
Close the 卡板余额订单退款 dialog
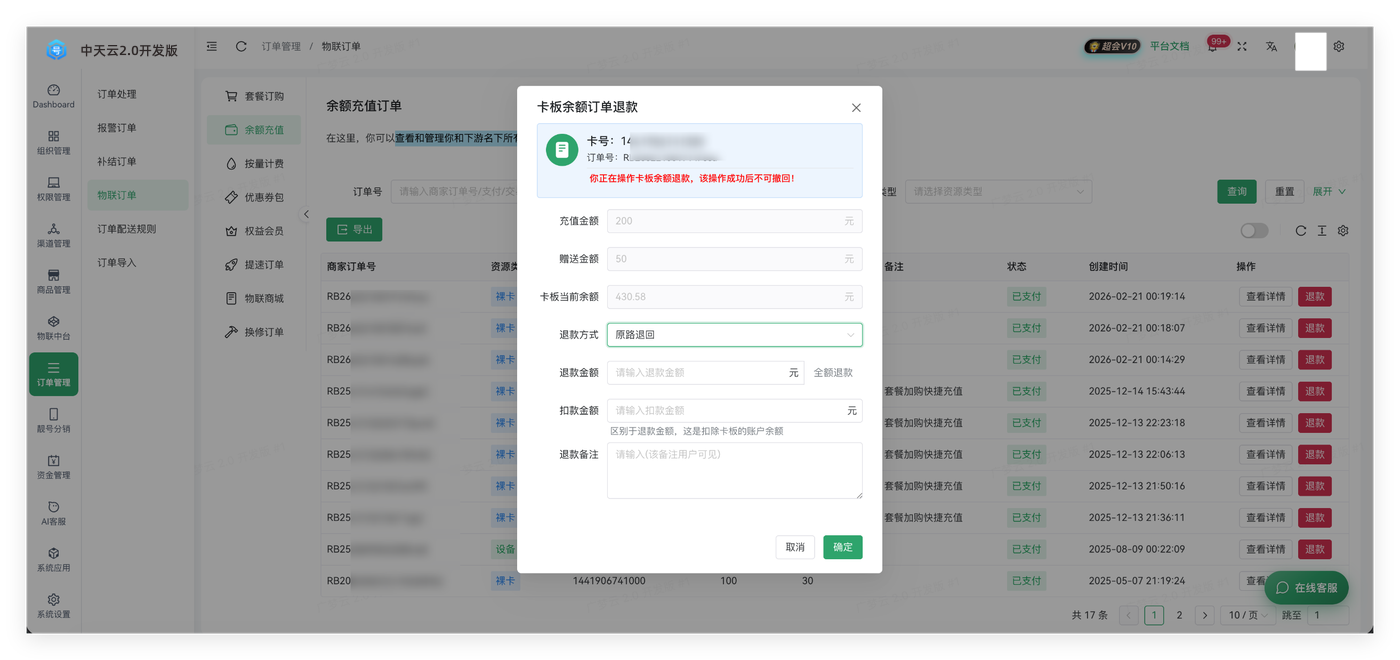point(856,107)
